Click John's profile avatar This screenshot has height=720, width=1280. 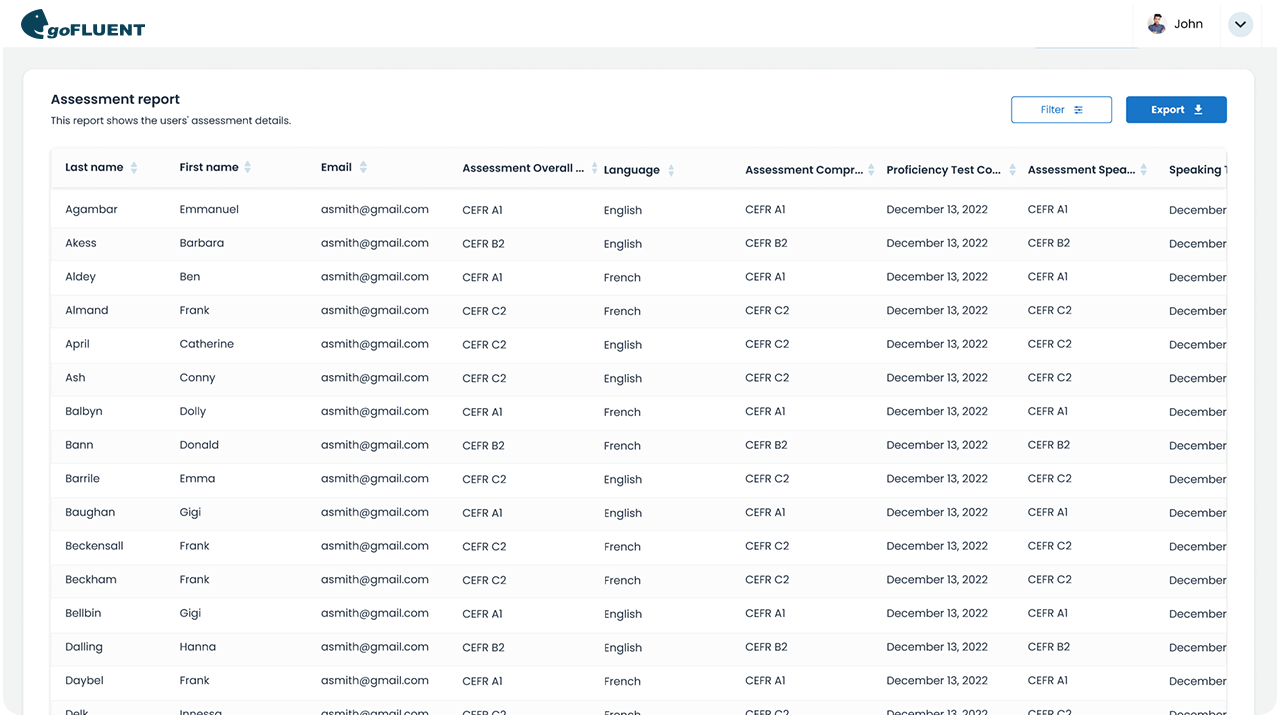coord(1156,24)
